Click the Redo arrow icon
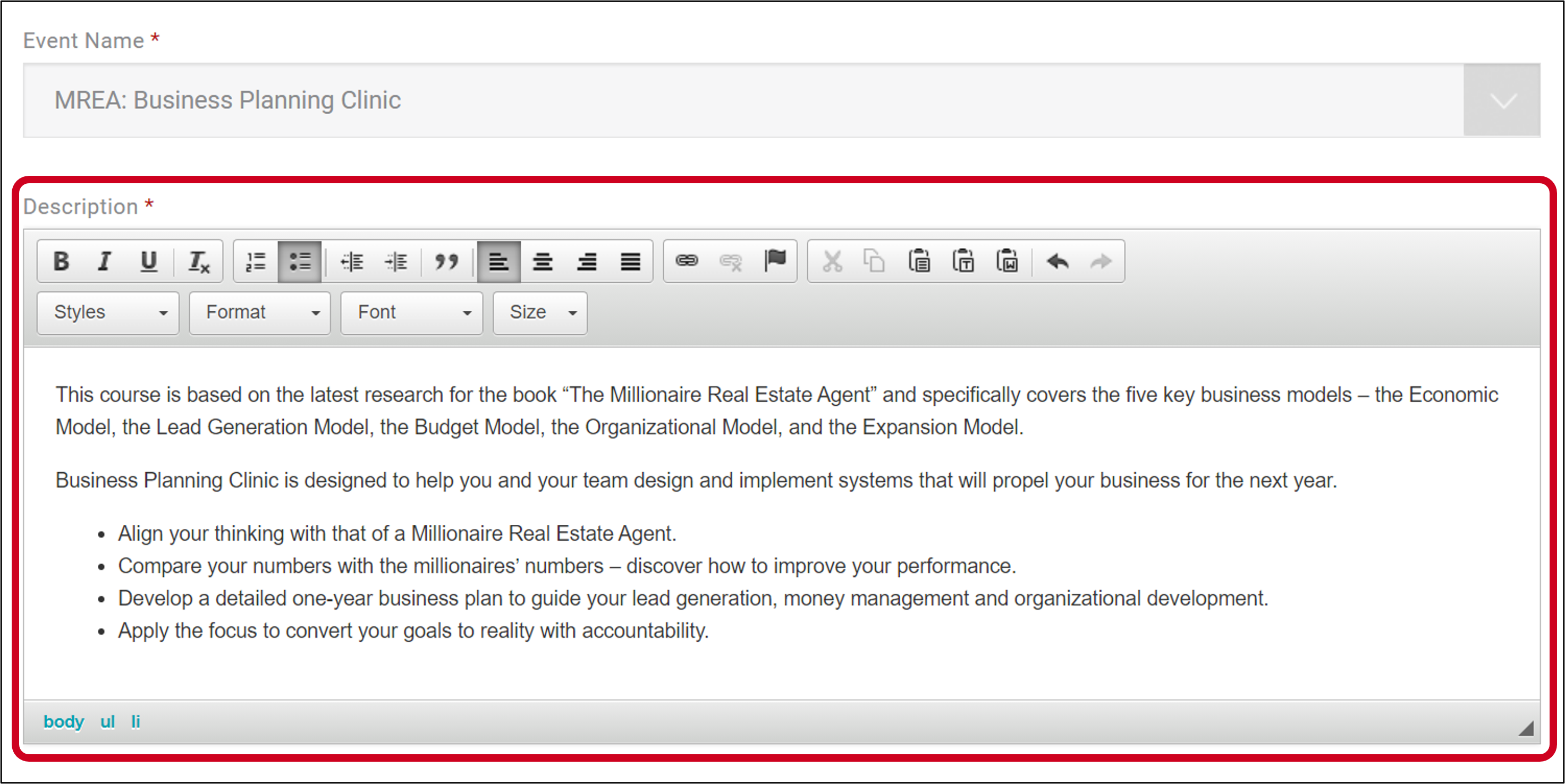 1101,262
